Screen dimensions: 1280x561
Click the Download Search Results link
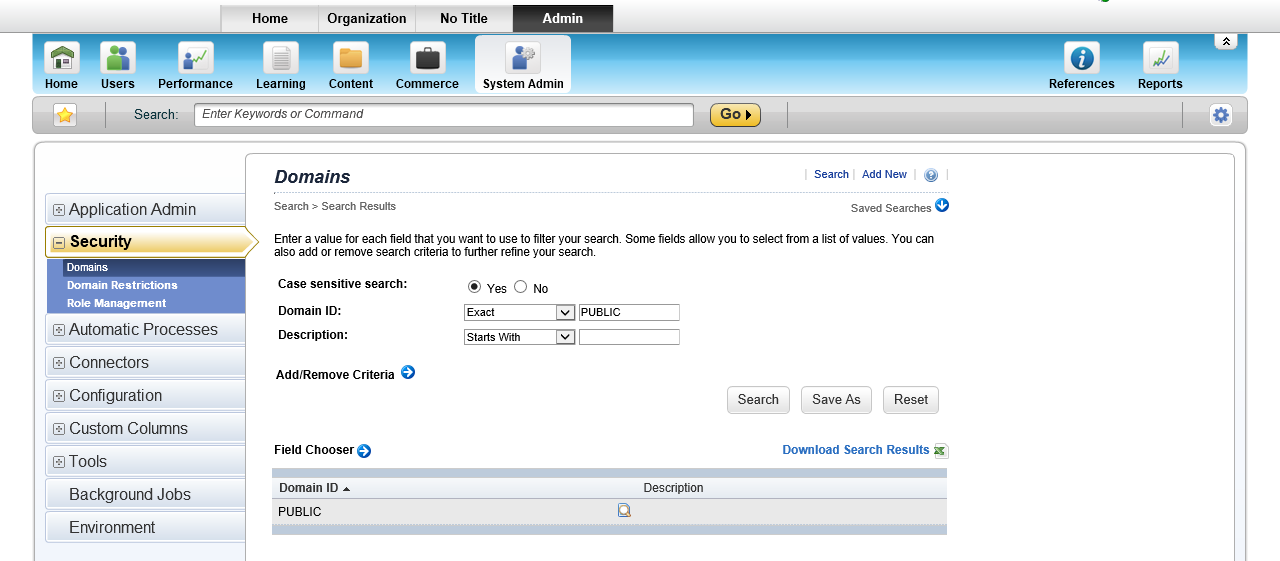pyautogui.click(x=856, y=450)
